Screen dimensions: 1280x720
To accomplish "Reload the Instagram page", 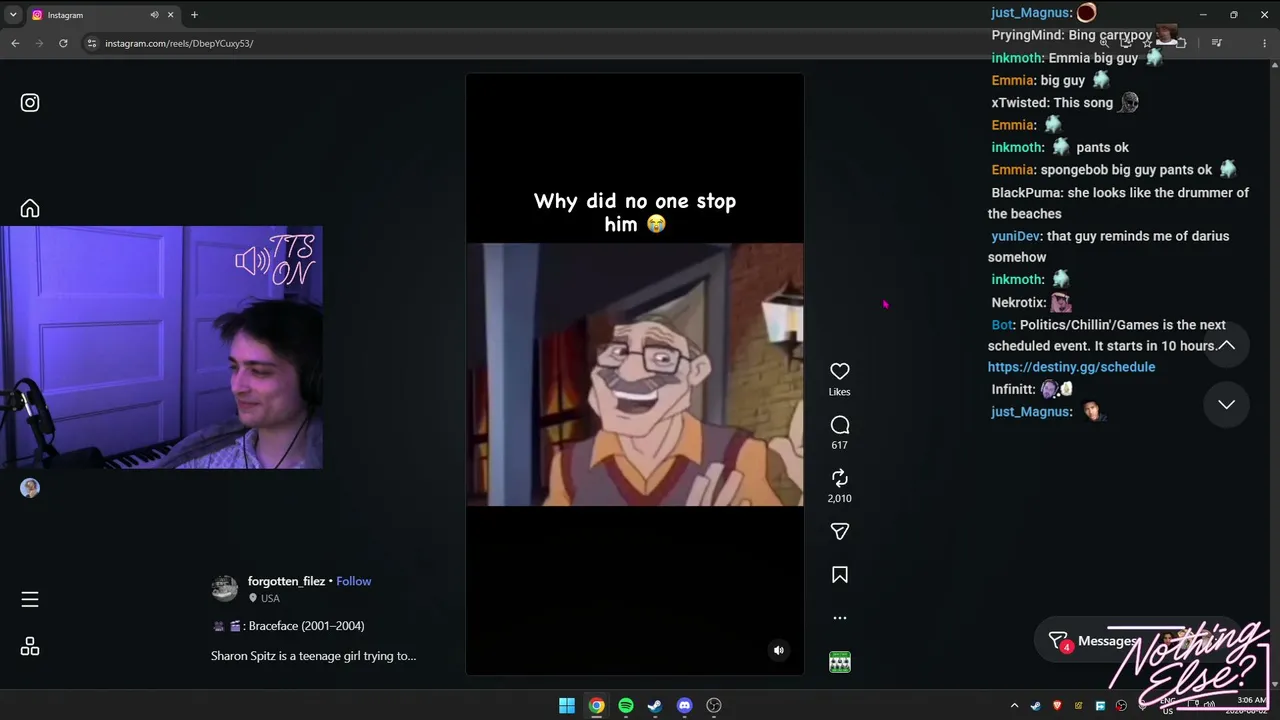I will point(63,43).
